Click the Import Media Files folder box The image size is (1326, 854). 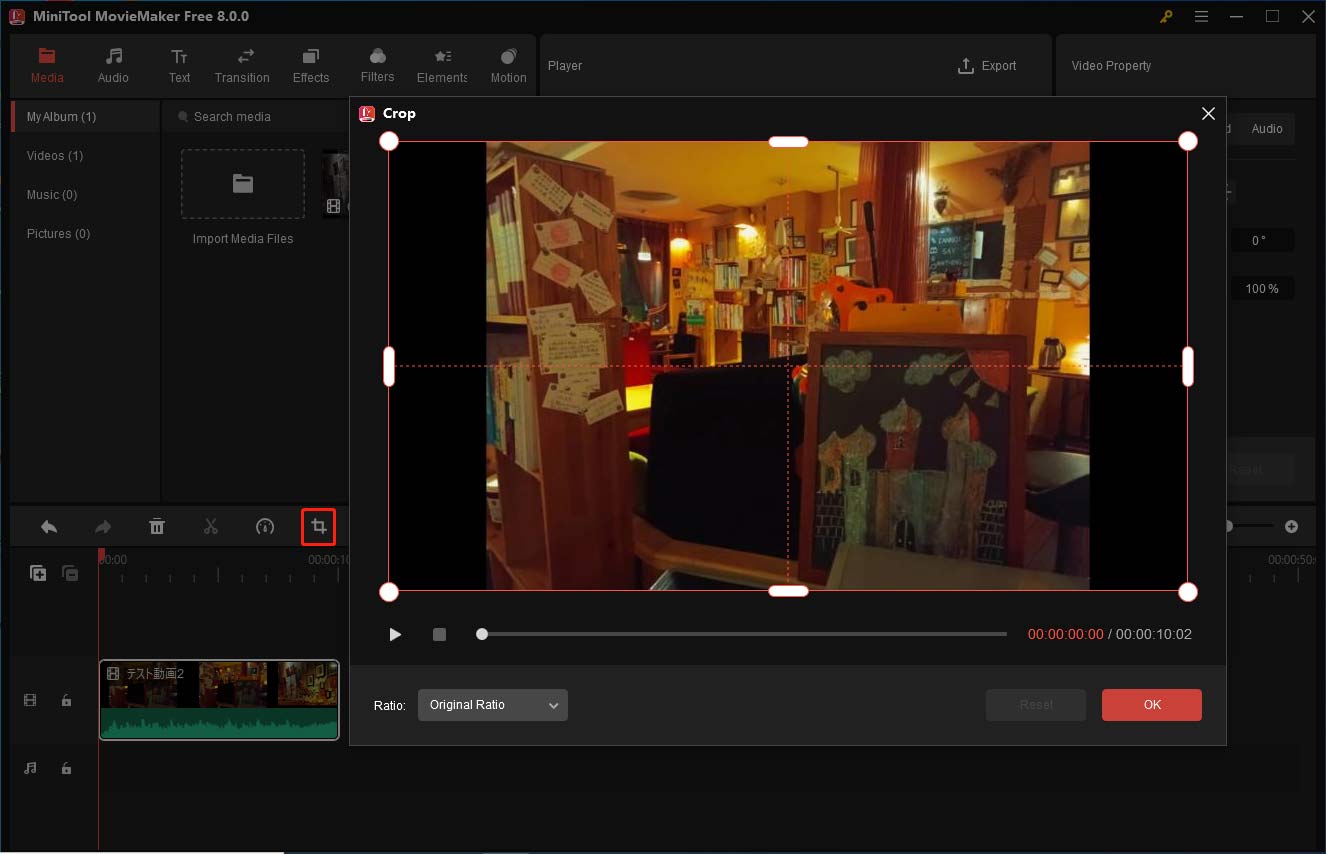pos(243,184)
